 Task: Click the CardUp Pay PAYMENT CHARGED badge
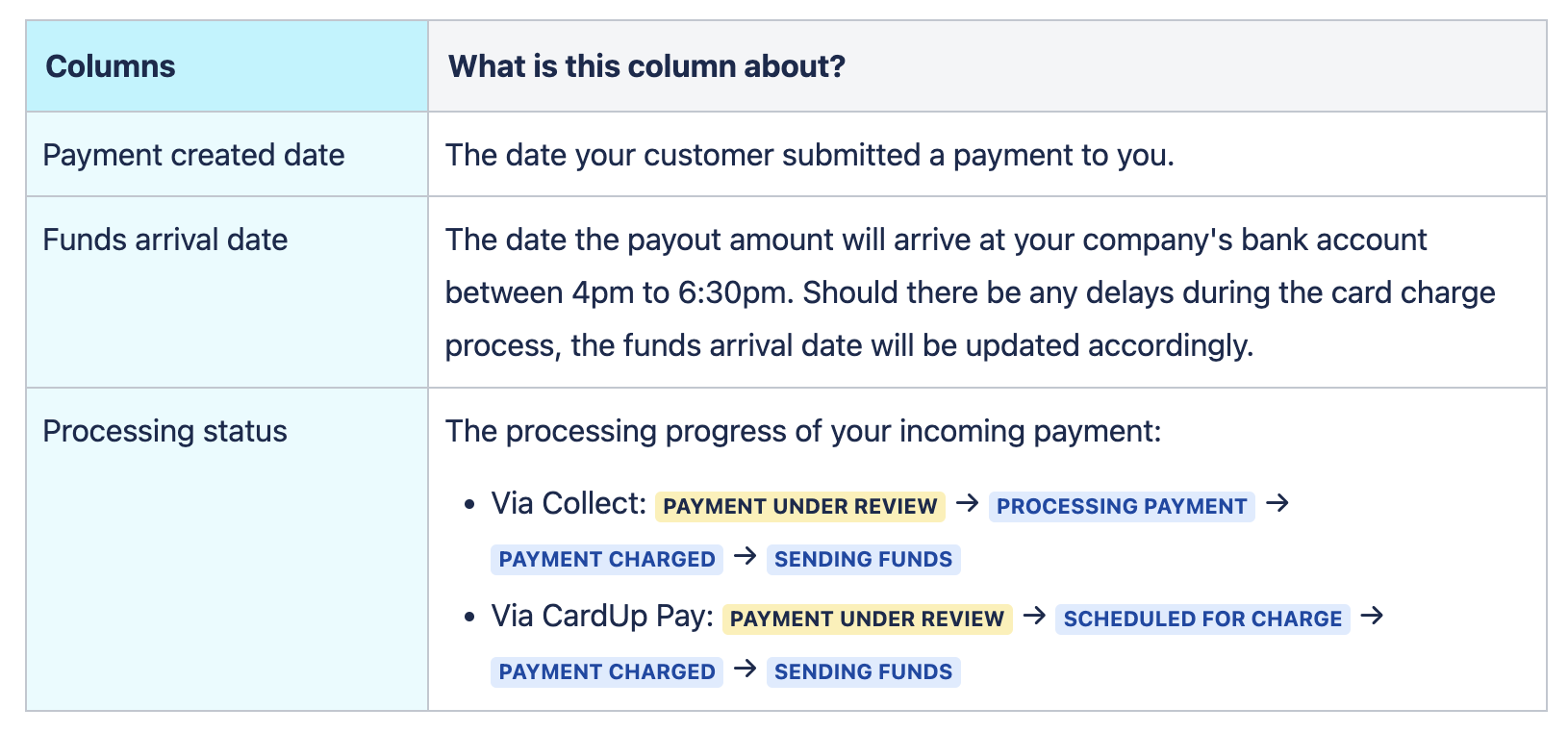(x=607, y=671)
